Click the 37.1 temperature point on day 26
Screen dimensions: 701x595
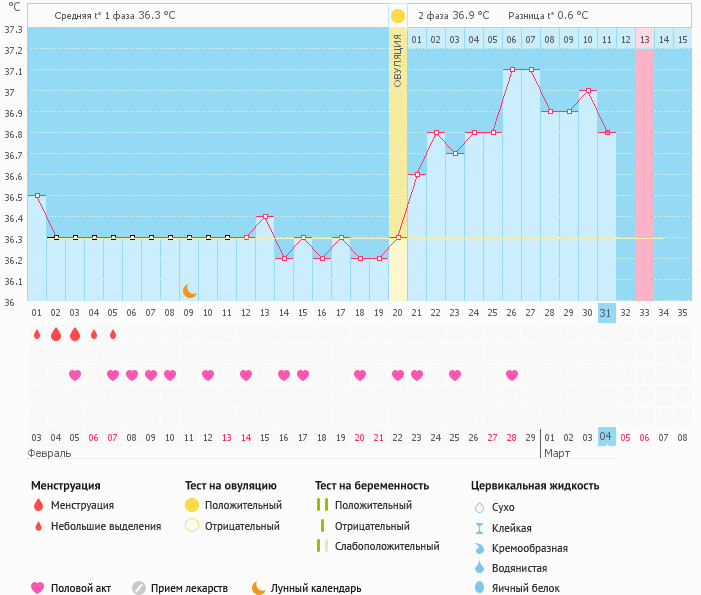[512, 70]
